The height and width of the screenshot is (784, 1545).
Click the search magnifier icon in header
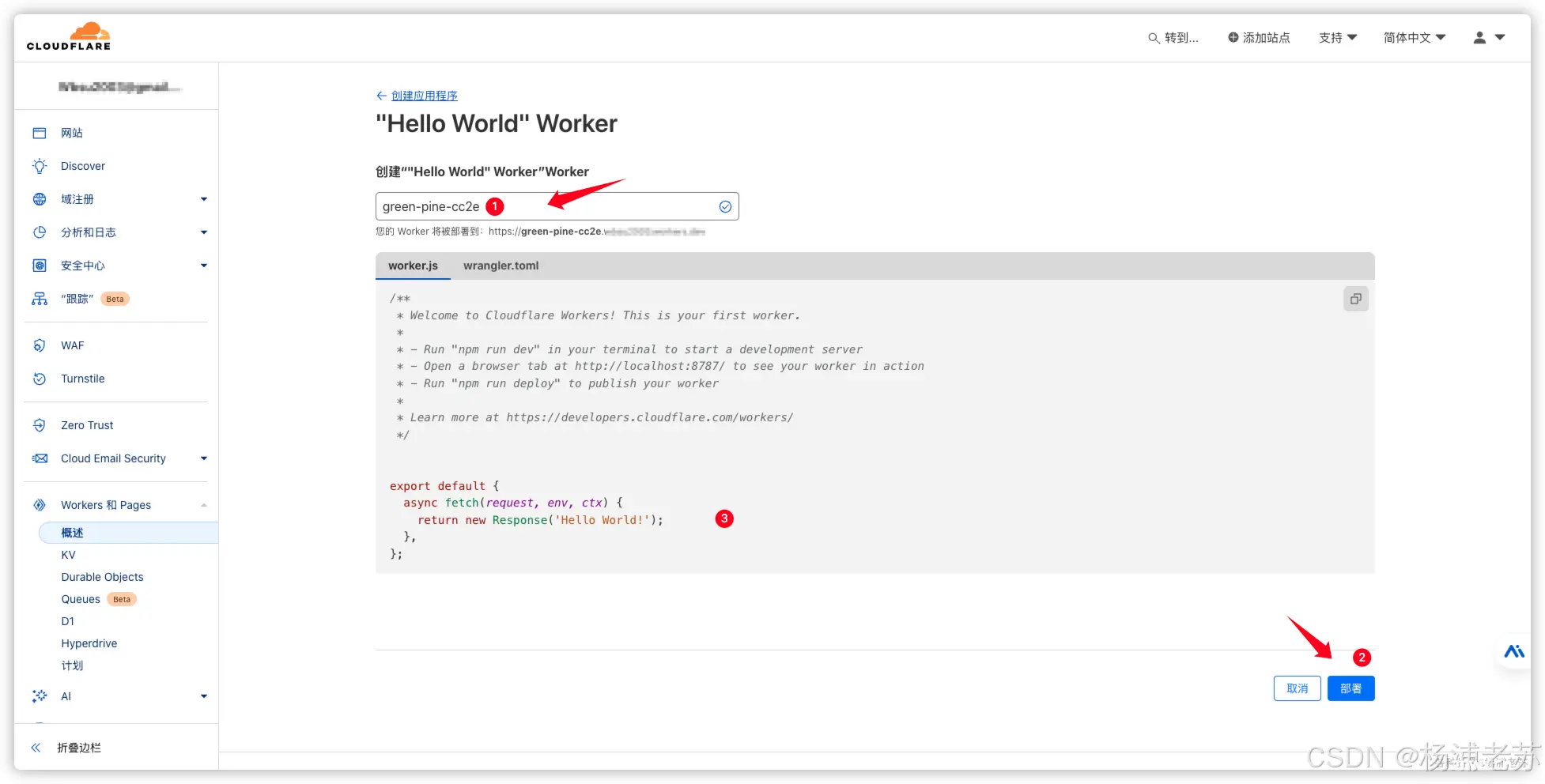pos(1154,38)
